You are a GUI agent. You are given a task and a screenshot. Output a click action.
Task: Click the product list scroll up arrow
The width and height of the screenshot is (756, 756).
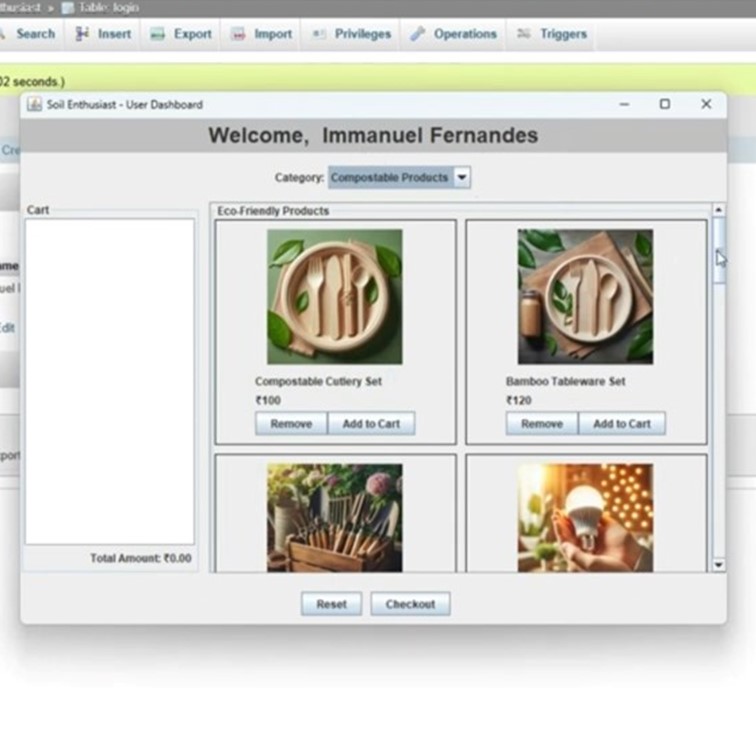coord(718,210)
